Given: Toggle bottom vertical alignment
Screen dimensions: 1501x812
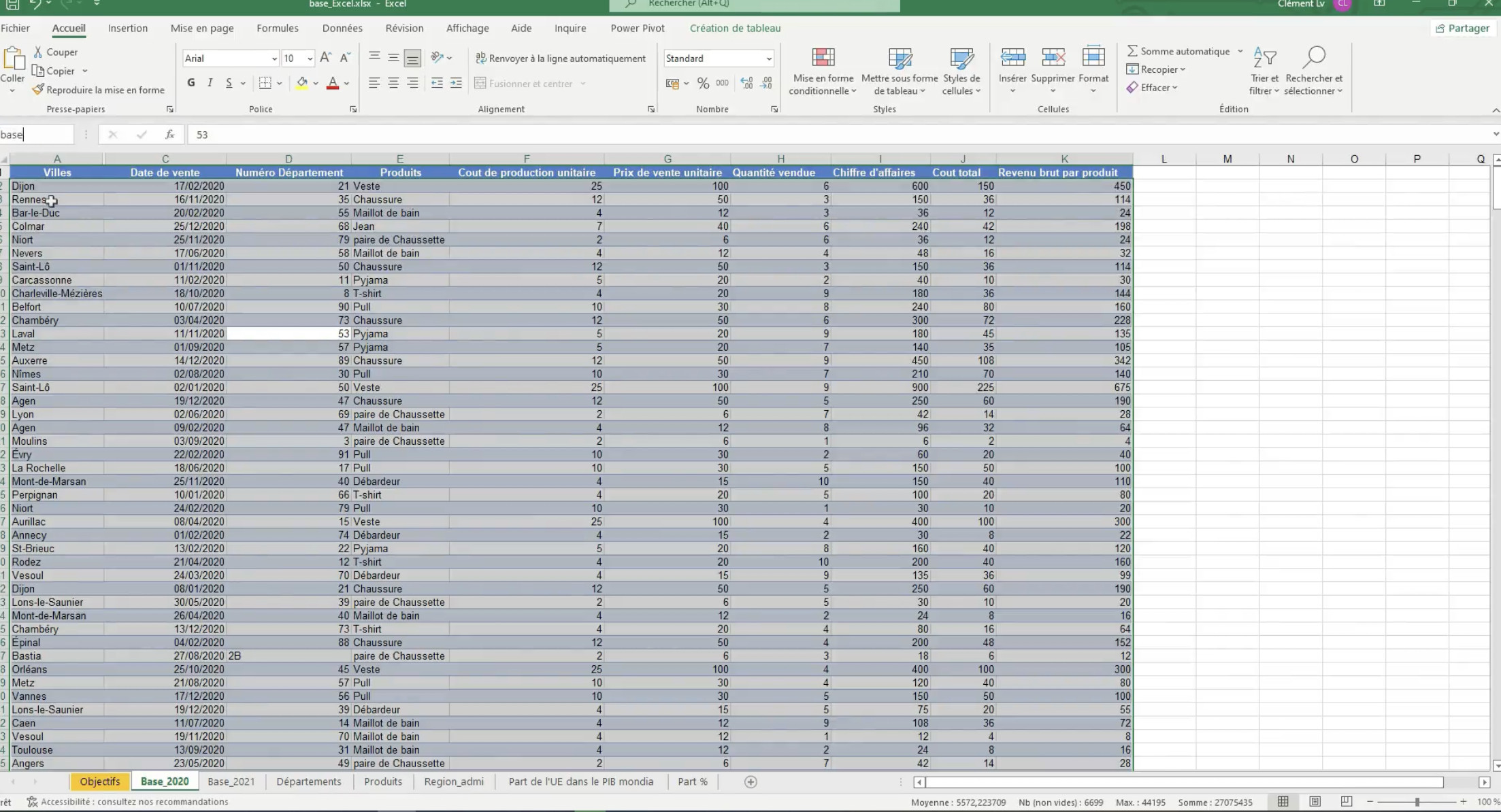Looking at the screenshot, I should [412, 58].
